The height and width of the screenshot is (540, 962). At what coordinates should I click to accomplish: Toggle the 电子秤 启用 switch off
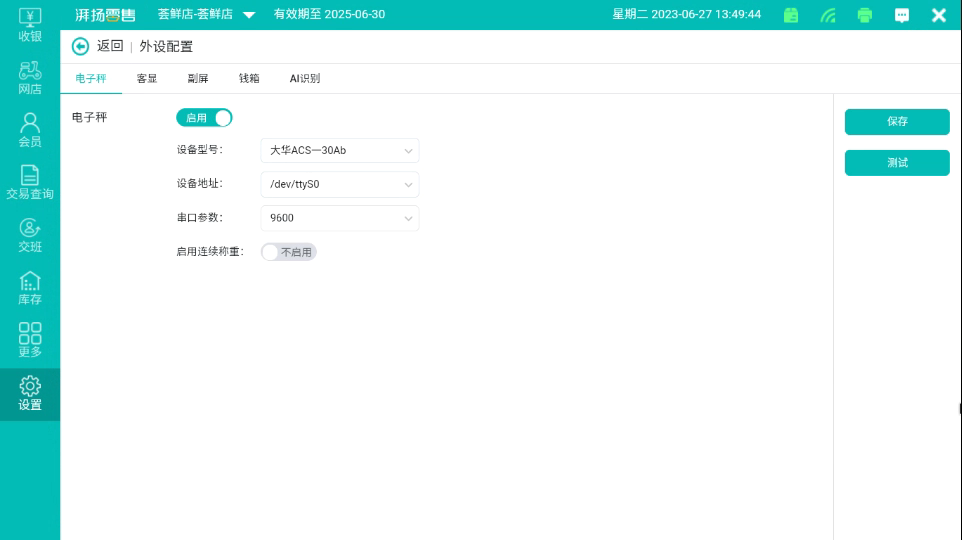(x=204, y=118)
